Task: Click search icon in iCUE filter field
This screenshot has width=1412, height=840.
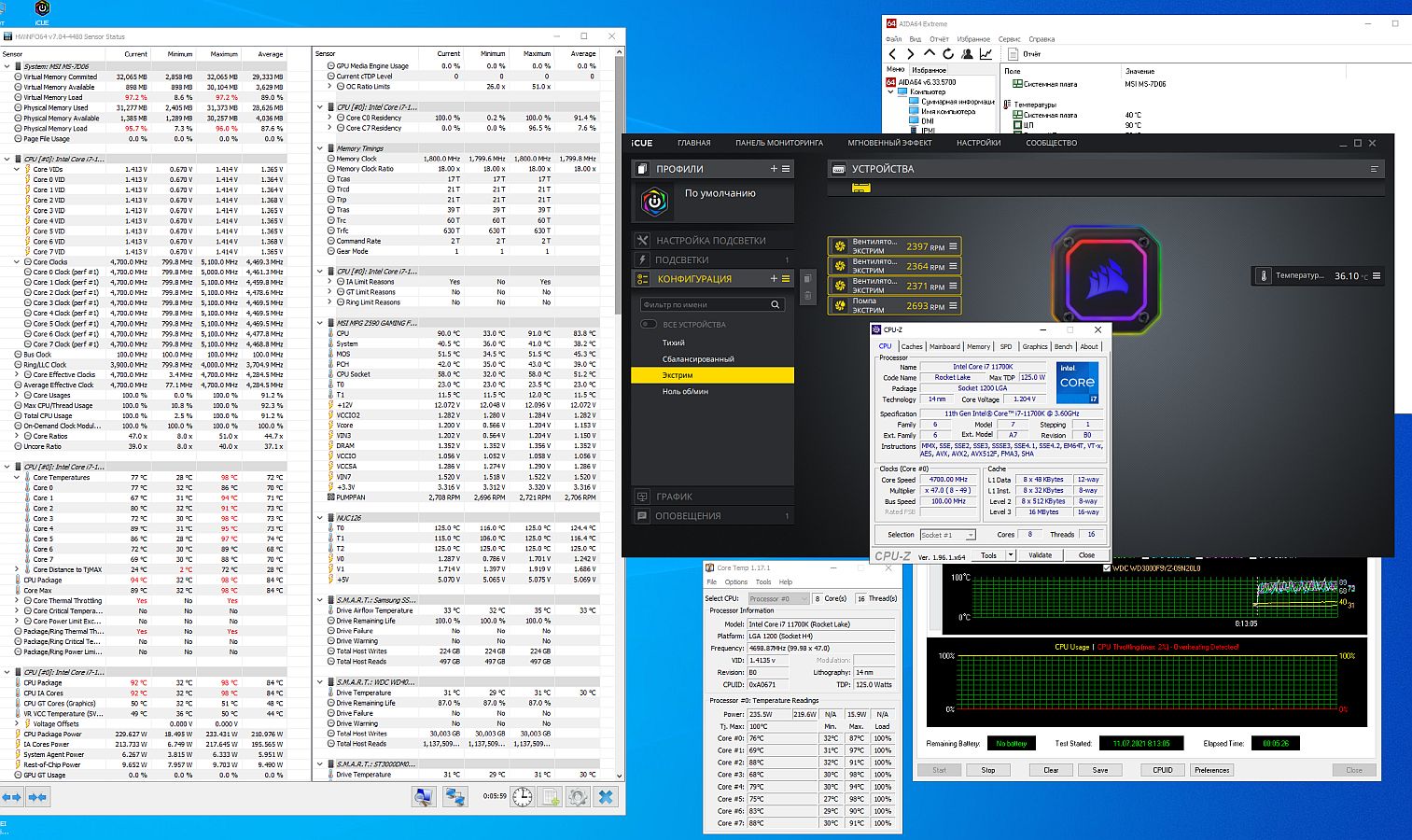Action: click(x=776, y=305)
